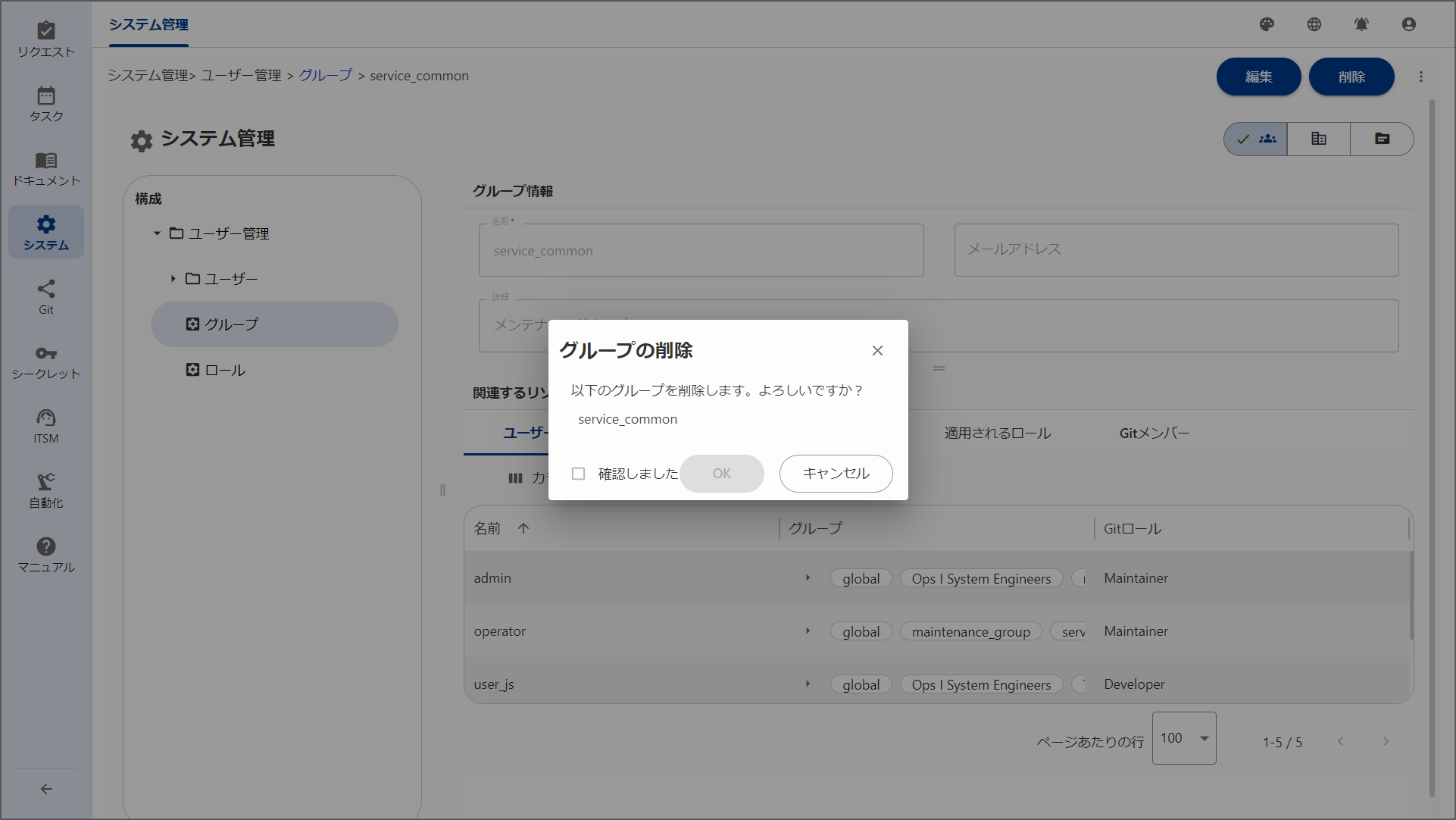Screen dimensions: 1456x820
Task: Click the table vertical scrollbar
Action: (1411, 595)
